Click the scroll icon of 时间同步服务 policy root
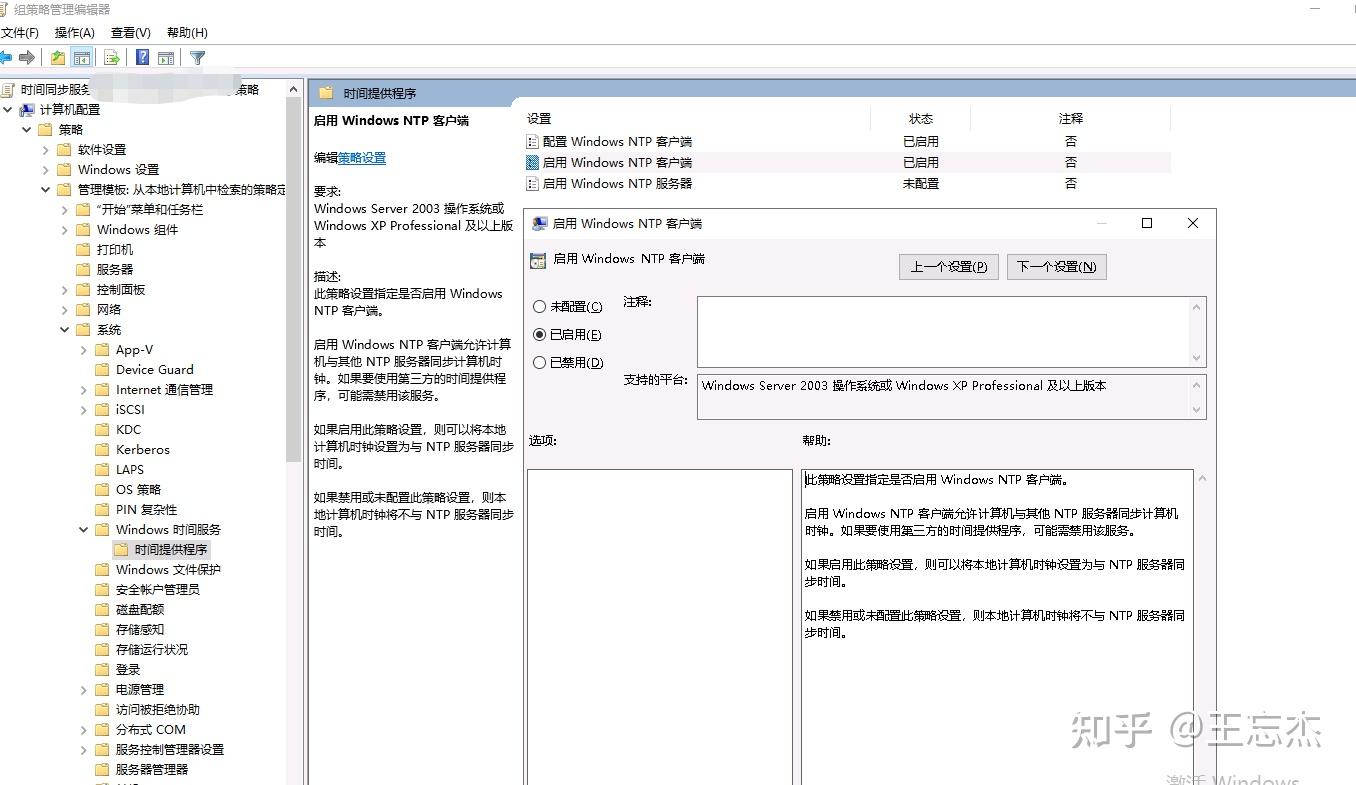The height and width of the screenshot is (785, 1356). [8, 90]
